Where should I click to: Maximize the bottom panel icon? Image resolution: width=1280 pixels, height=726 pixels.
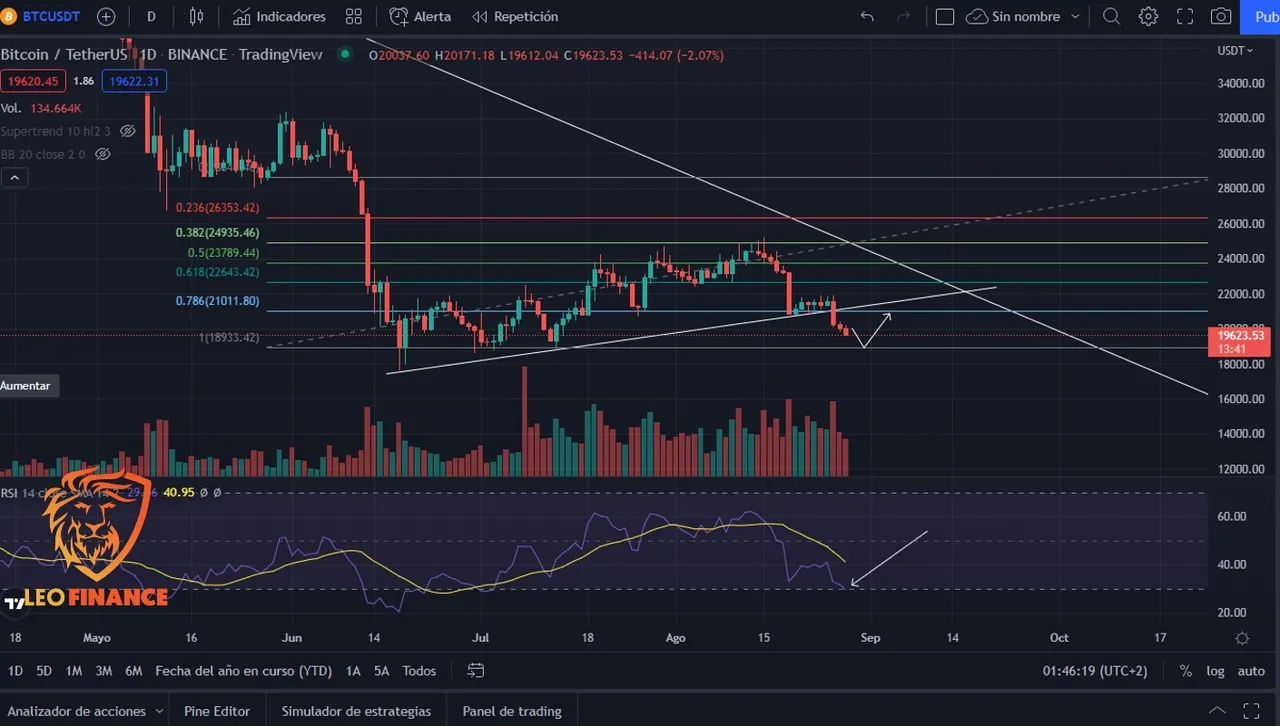(x=1252, y=712)
